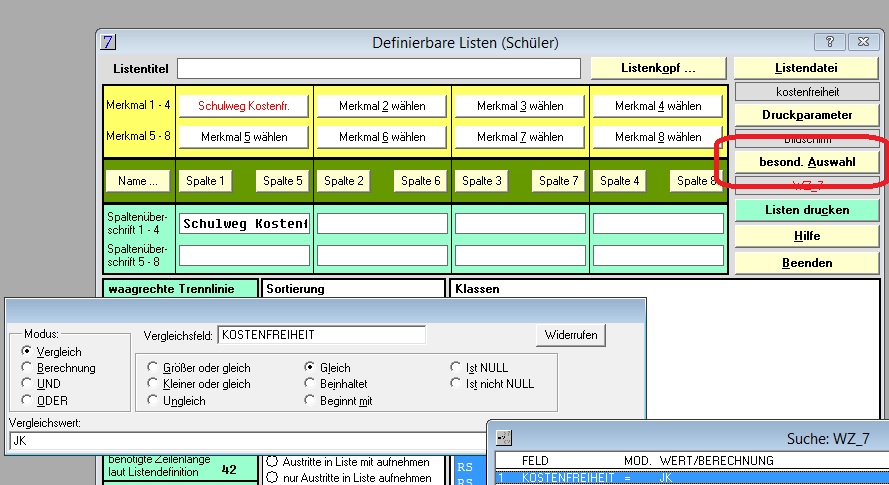Open Hilfe
Image resolution: width=889 pixels, height=485 pixels.
(x=806, y=236)
